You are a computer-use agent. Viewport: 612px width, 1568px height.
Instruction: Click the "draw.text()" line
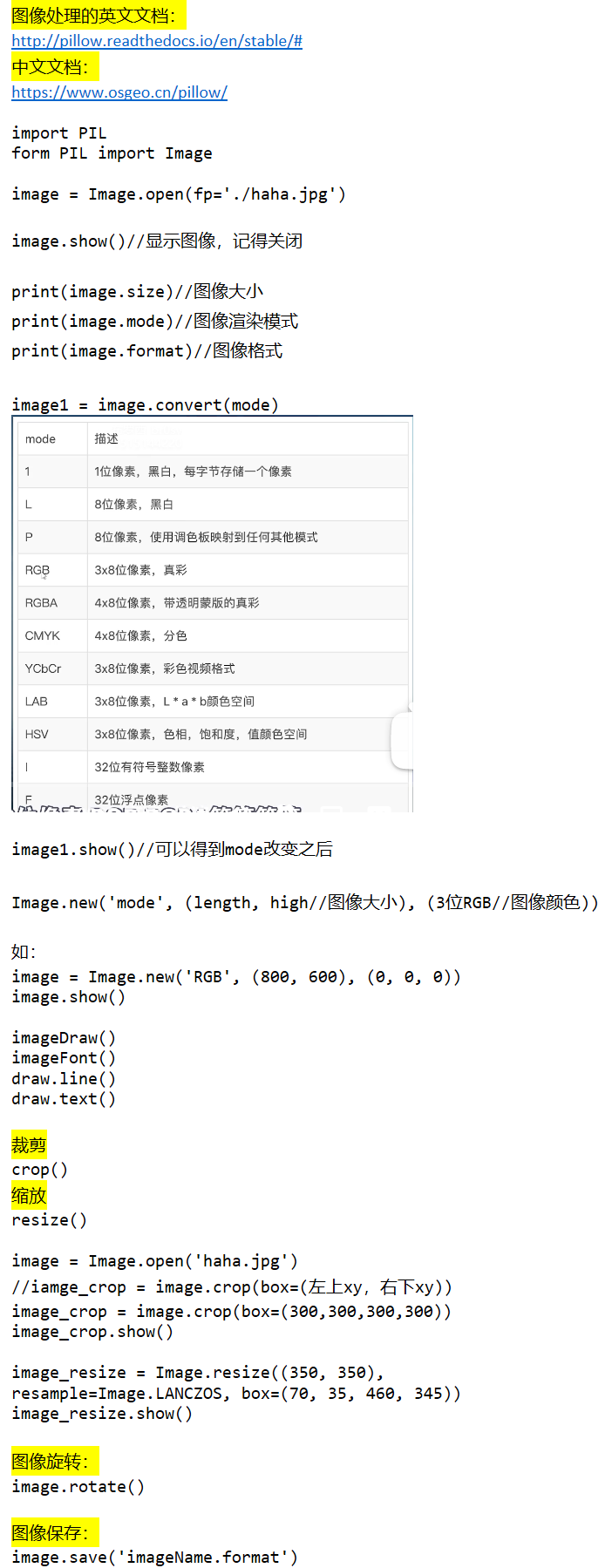pyautogui.click(x=63, y=1099)
